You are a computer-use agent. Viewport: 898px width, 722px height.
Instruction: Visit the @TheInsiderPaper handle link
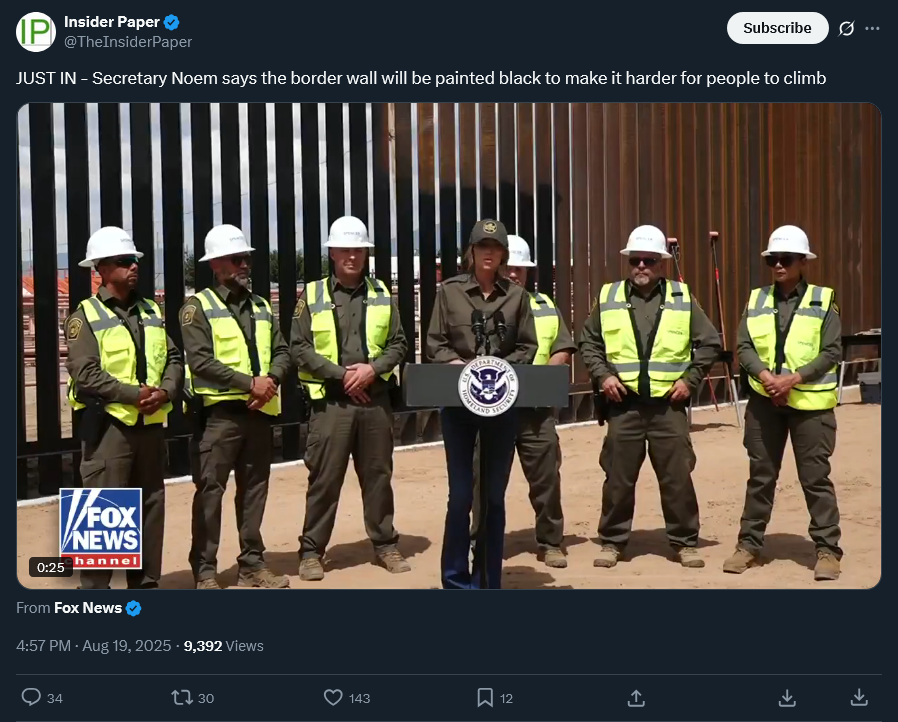[x=128, y=42]
